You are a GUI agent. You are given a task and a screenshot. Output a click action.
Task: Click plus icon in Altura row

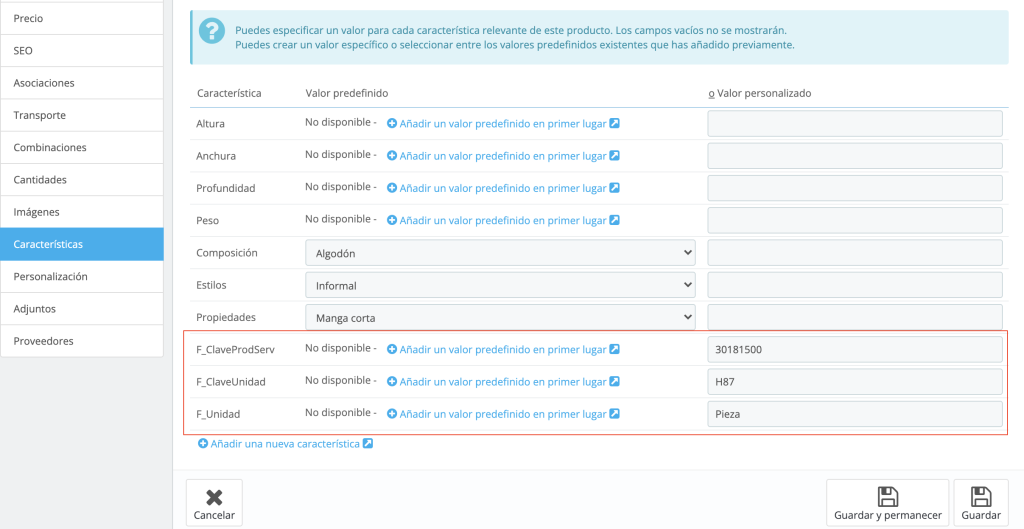[392, 123]
